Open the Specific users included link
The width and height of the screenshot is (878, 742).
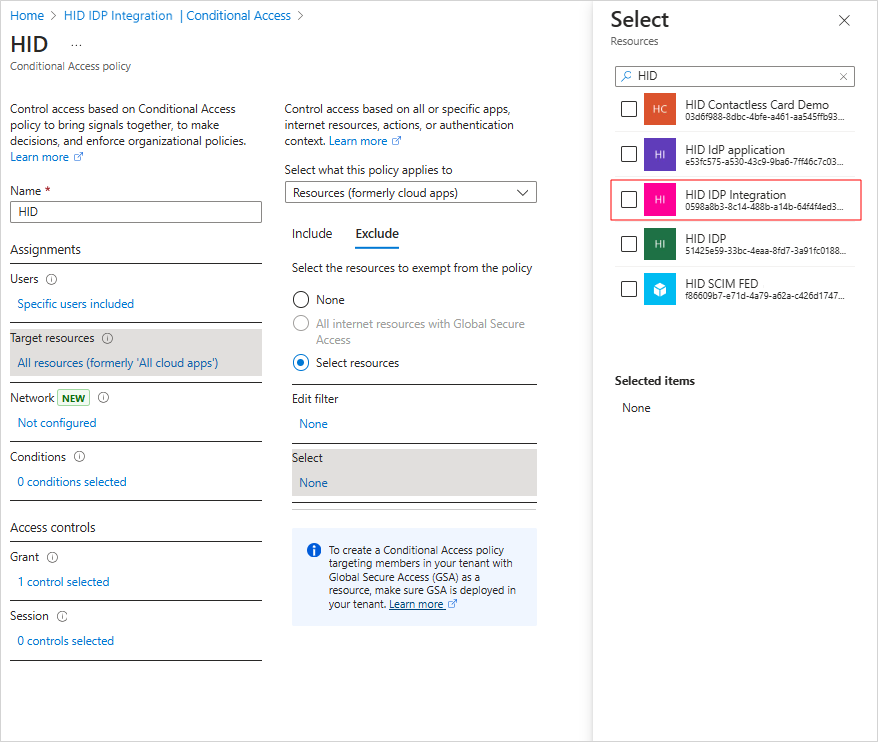(x=76, y=304)
